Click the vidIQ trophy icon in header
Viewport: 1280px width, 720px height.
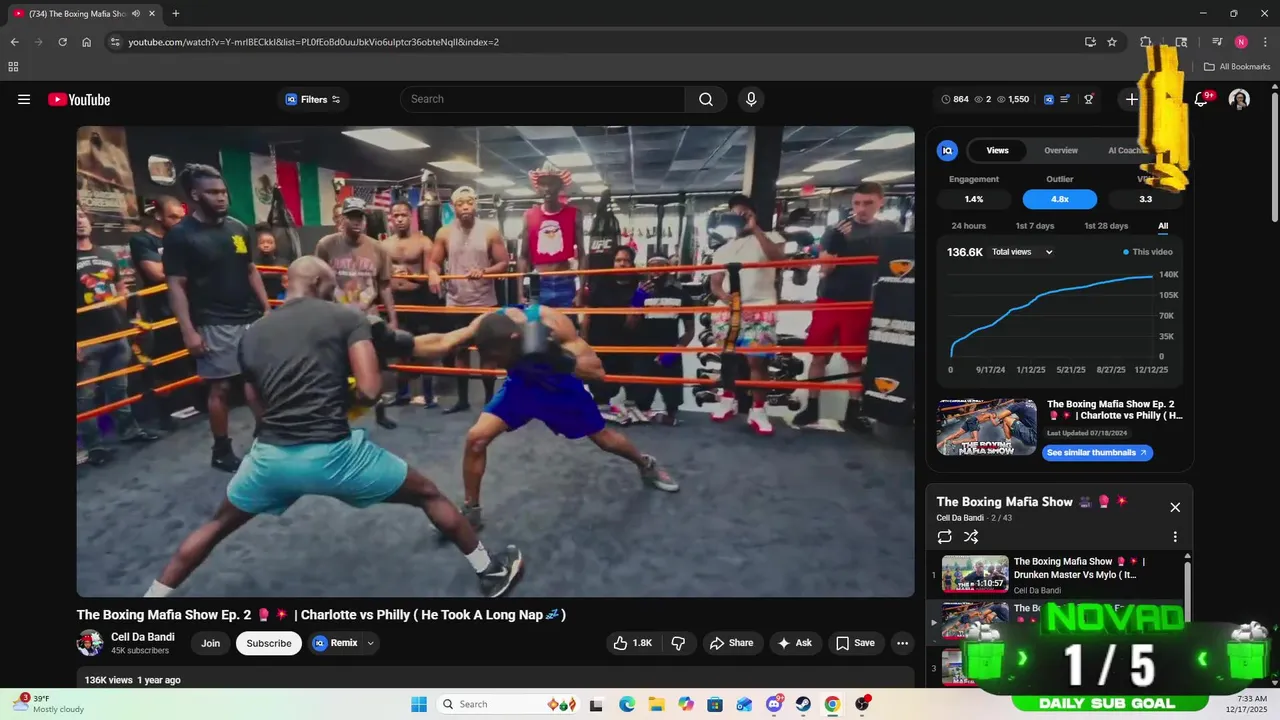[1089, 99]
